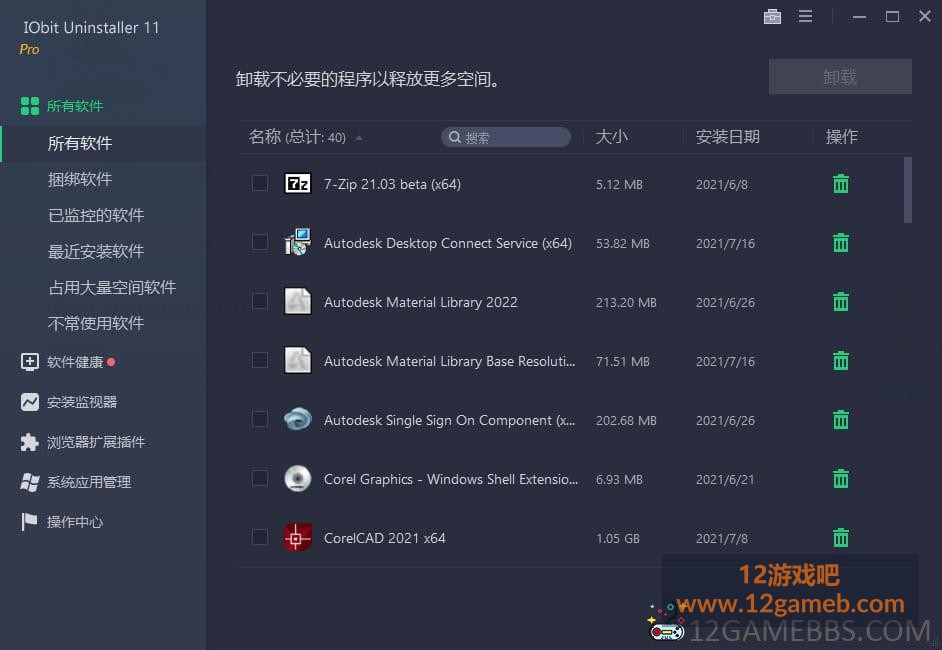This screenshot has width=942, height=650.
Task: Uninstall CorelCAD 2021 x64 with trash icon
Action: click(840, 538)
